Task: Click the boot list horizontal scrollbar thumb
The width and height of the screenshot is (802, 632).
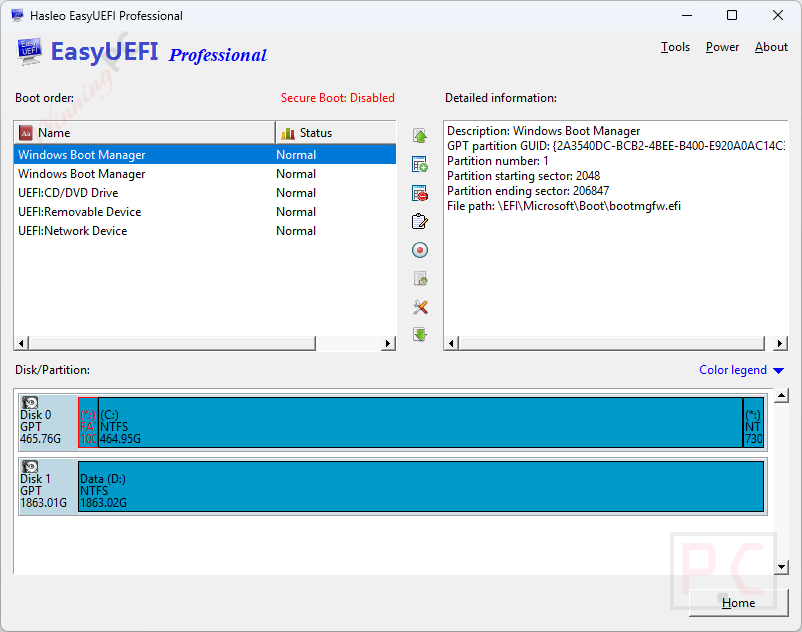Action: [172, 343]
